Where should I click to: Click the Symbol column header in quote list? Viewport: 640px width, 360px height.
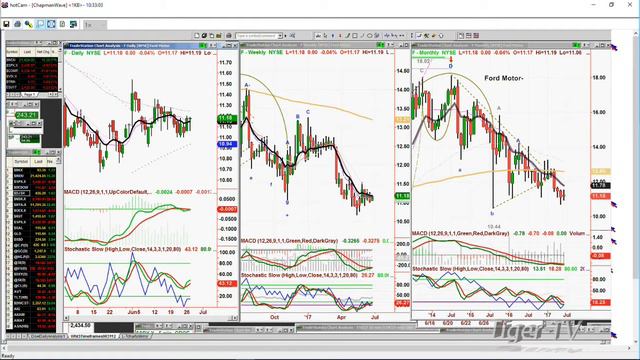(x=12, y=52)
